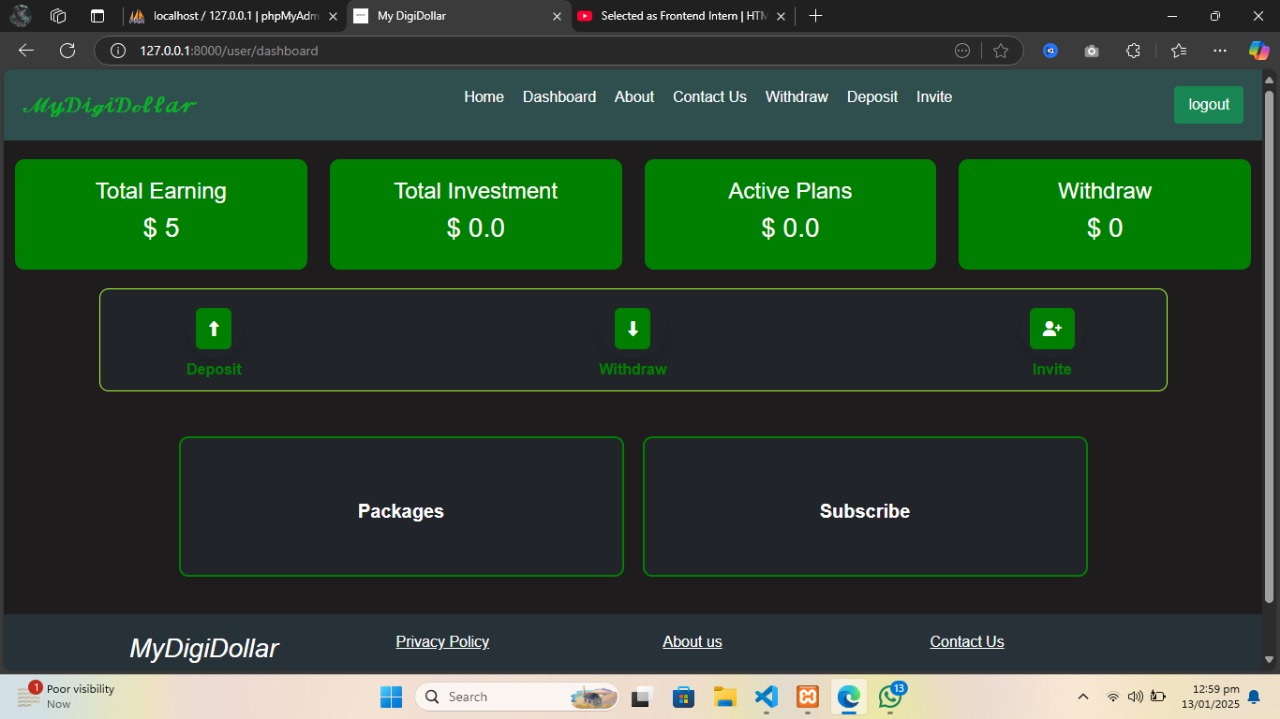
Task: Click the browser back arrow
Action: (26, 51)
